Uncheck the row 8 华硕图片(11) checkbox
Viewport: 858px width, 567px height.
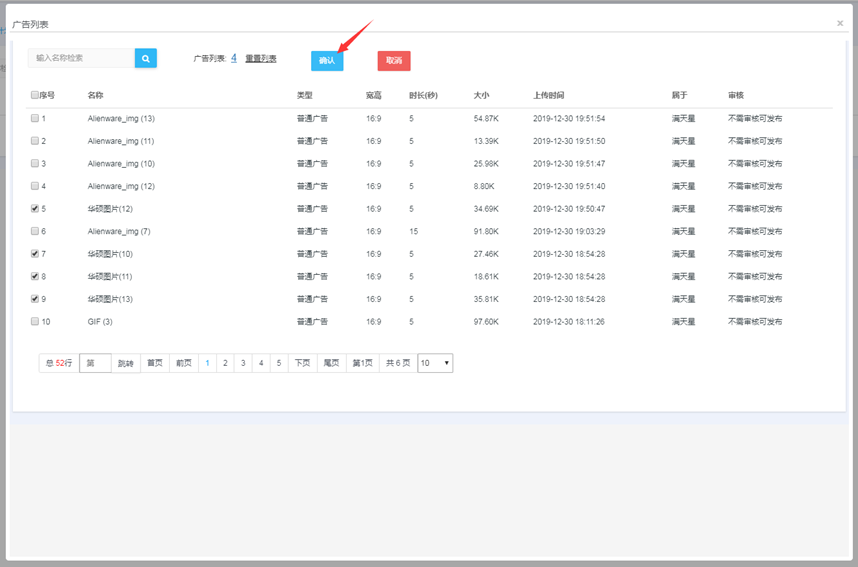[x=35, y=277]
